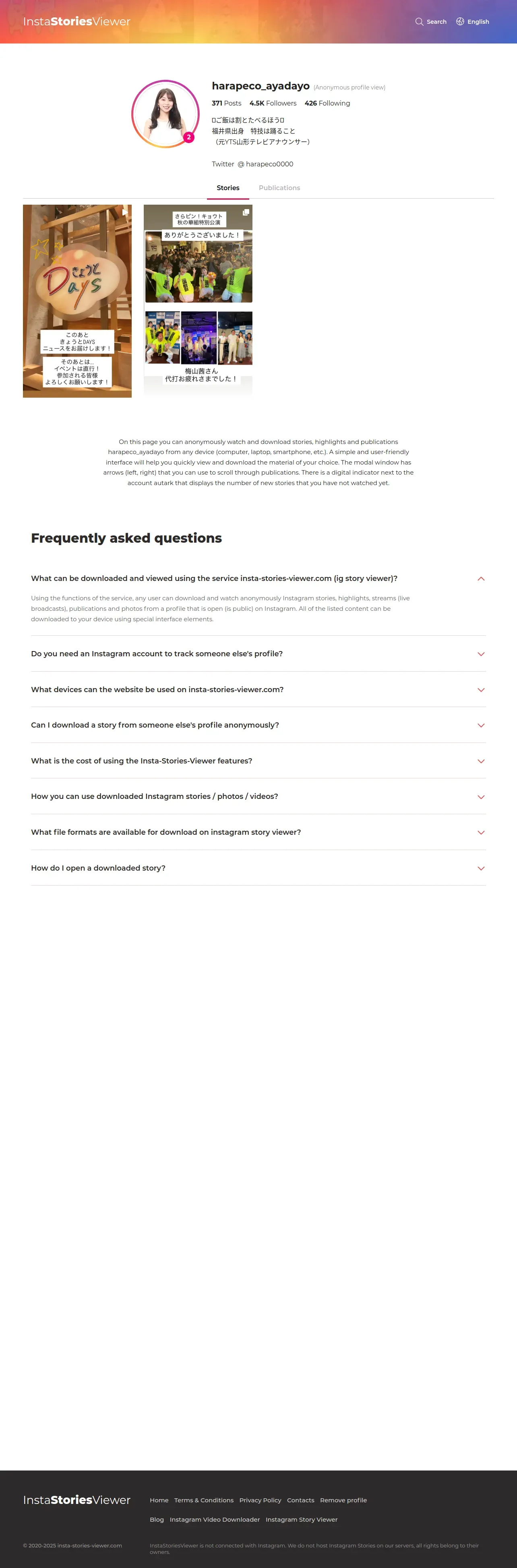Expand the cost of features question

click(x=480, y=761)
